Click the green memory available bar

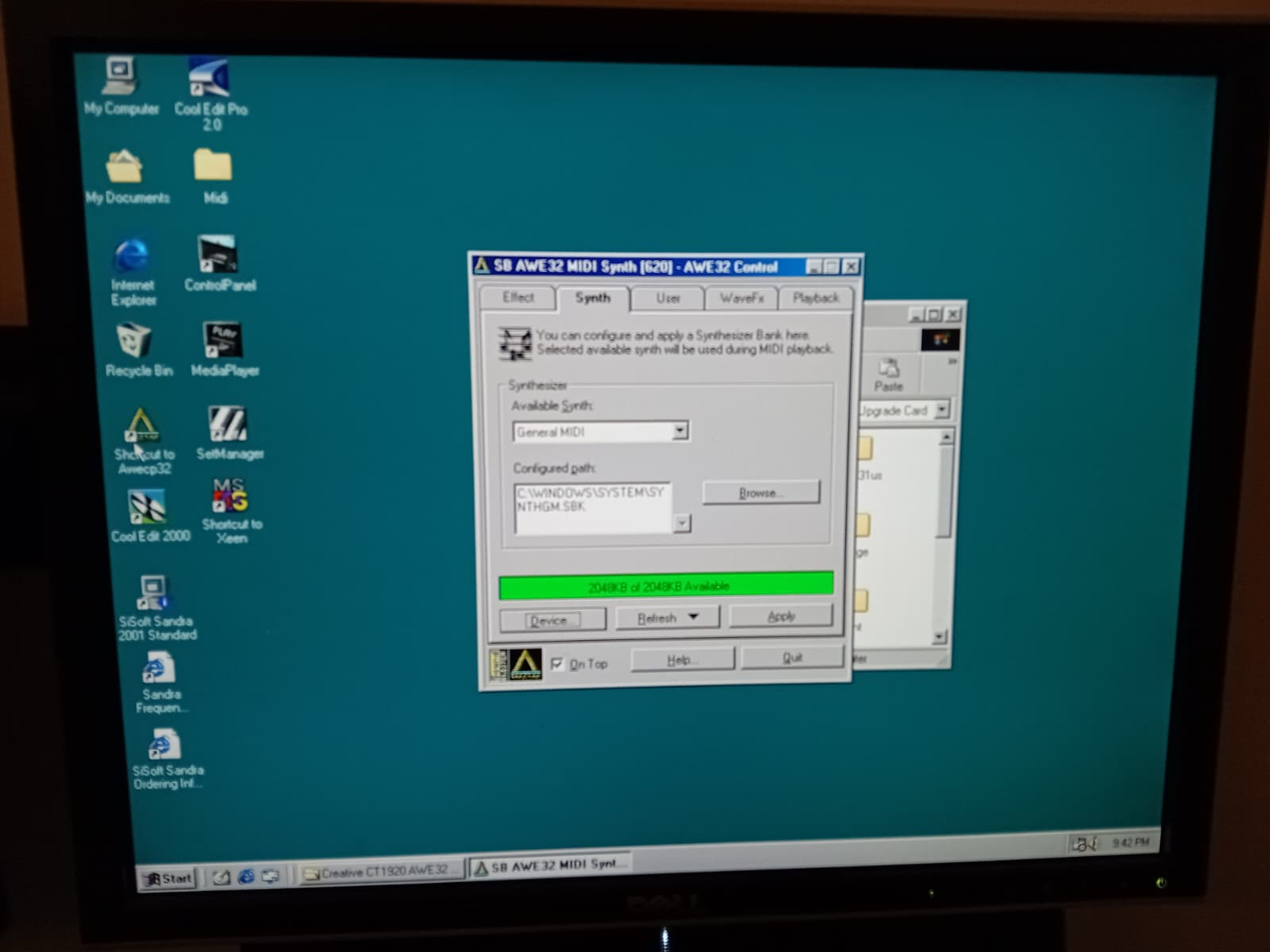coord(665,585)
